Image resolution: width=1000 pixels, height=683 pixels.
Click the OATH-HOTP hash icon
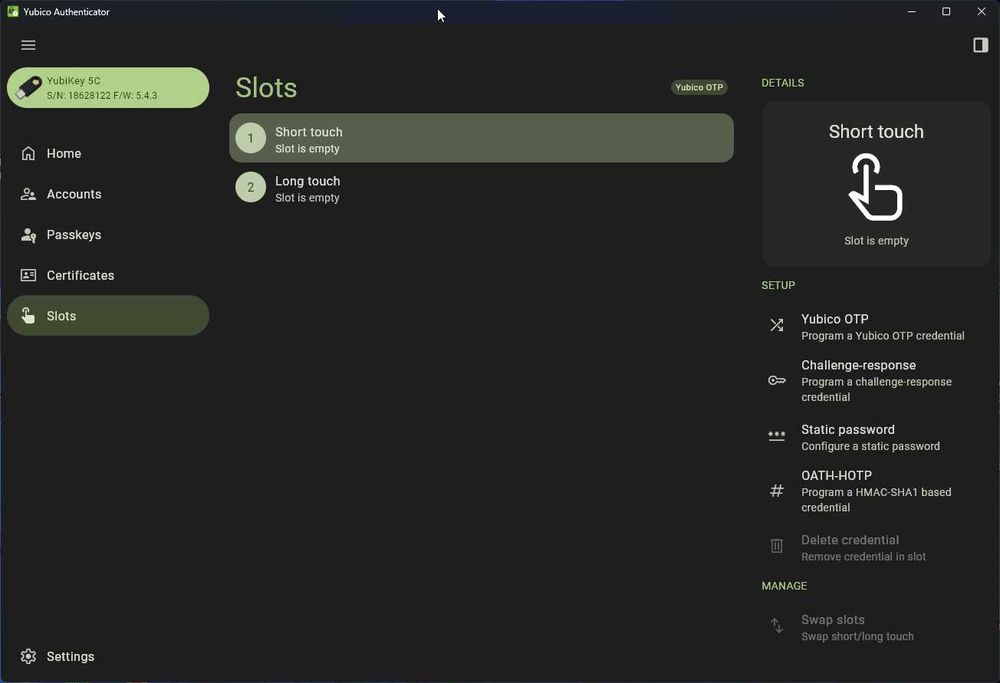pos(776,491)
